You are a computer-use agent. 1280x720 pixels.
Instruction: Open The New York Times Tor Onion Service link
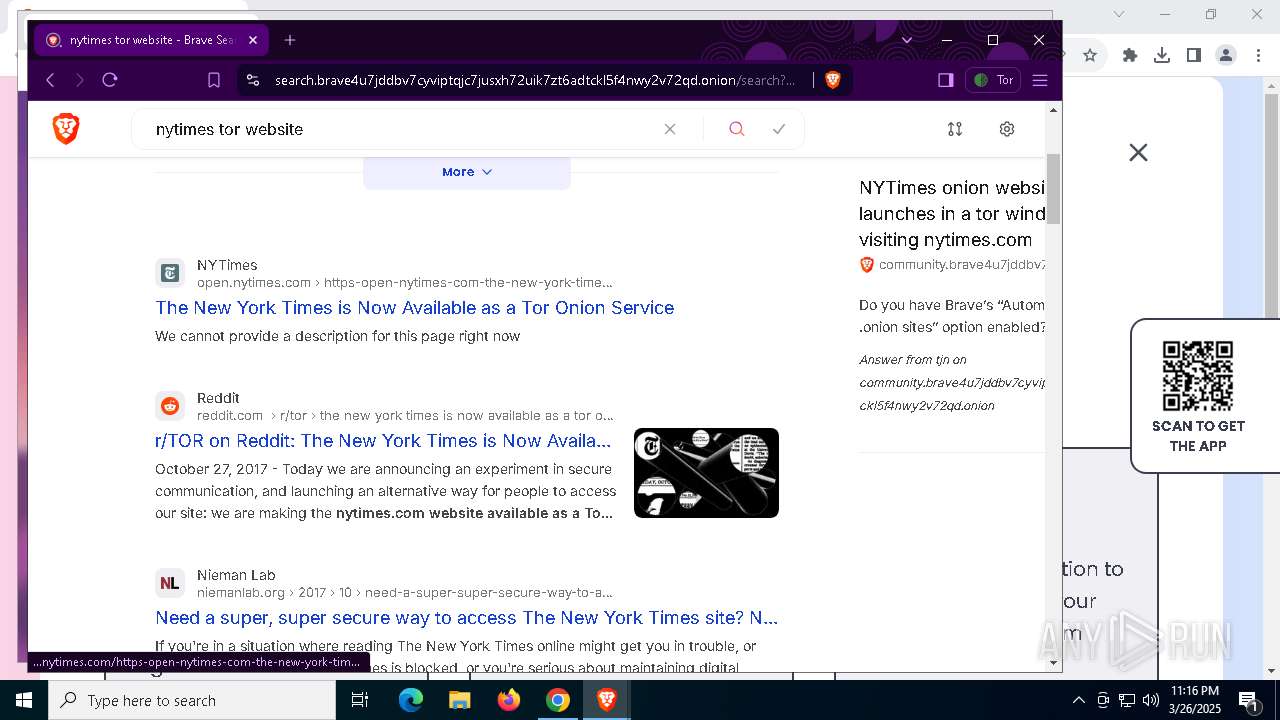(x=415, y=308)
